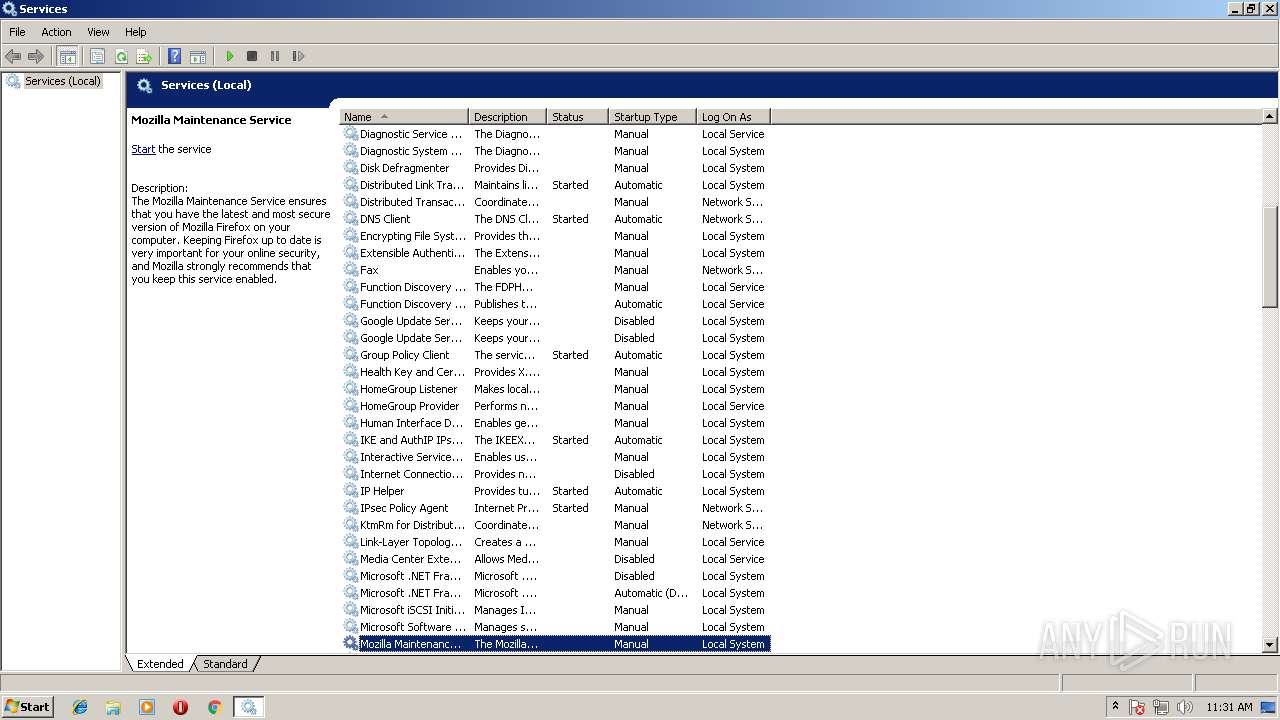Open the Properties toolbar icon

97,56
